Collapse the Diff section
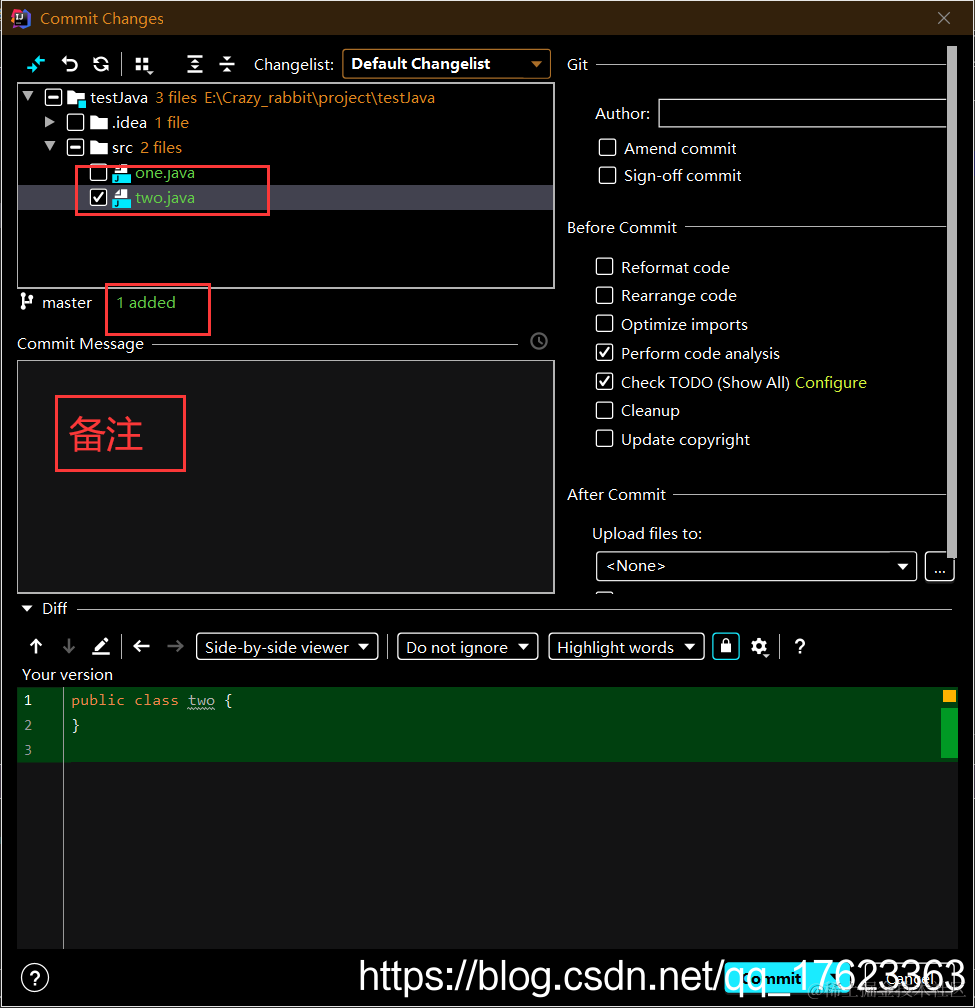The width and height of the screenshot is (975, 1008). (27, 608)
